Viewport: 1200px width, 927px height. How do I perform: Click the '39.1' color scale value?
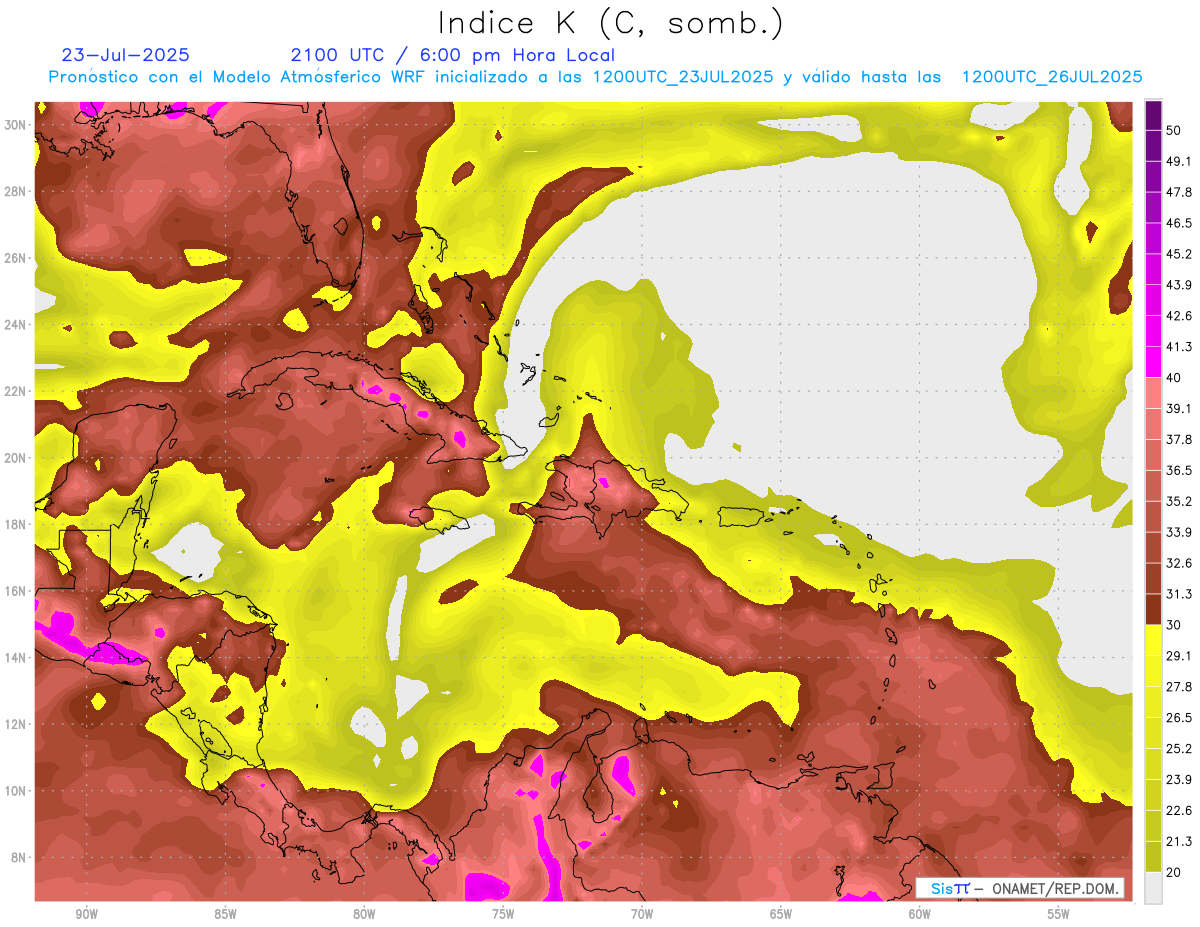pyautogui.click(x=1178, y=408)
